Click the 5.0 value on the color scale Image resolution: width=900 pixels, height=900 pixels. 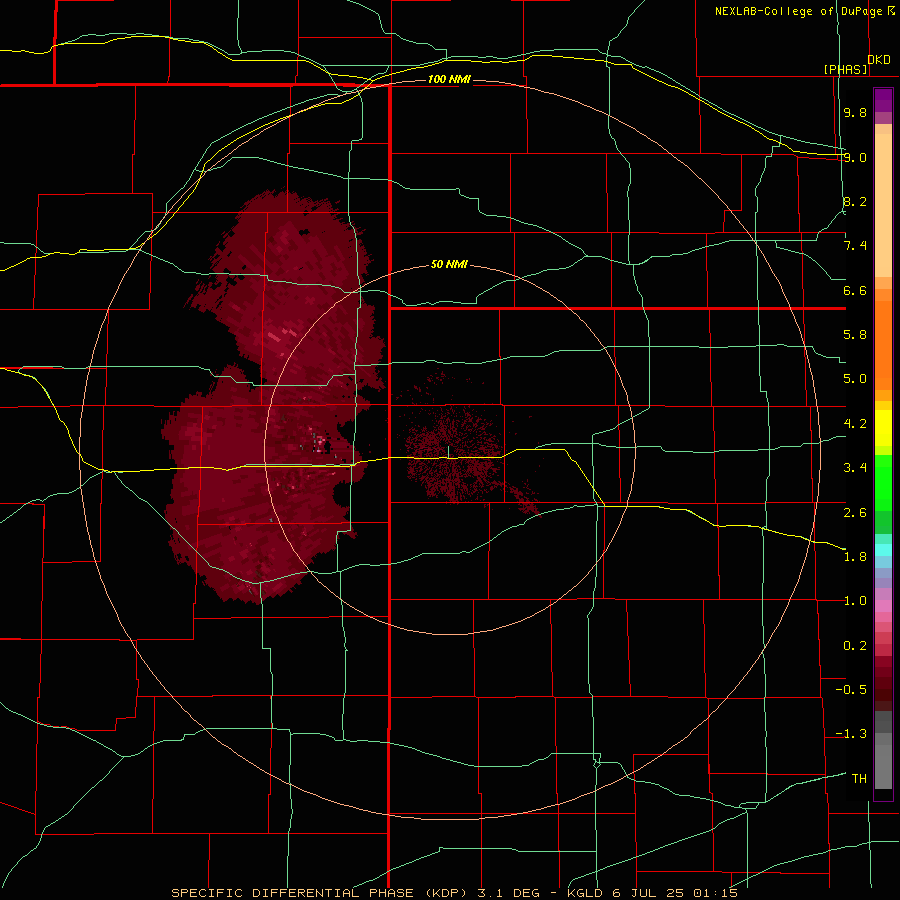pyautogui.click(x=855, y=379)
